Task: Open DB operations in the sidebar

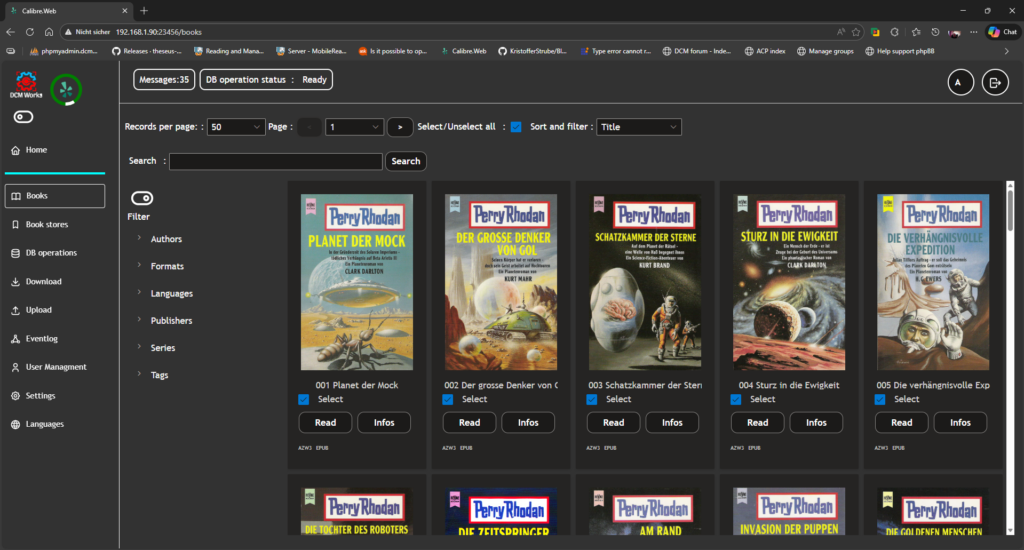Action: (x=51, y=253)
